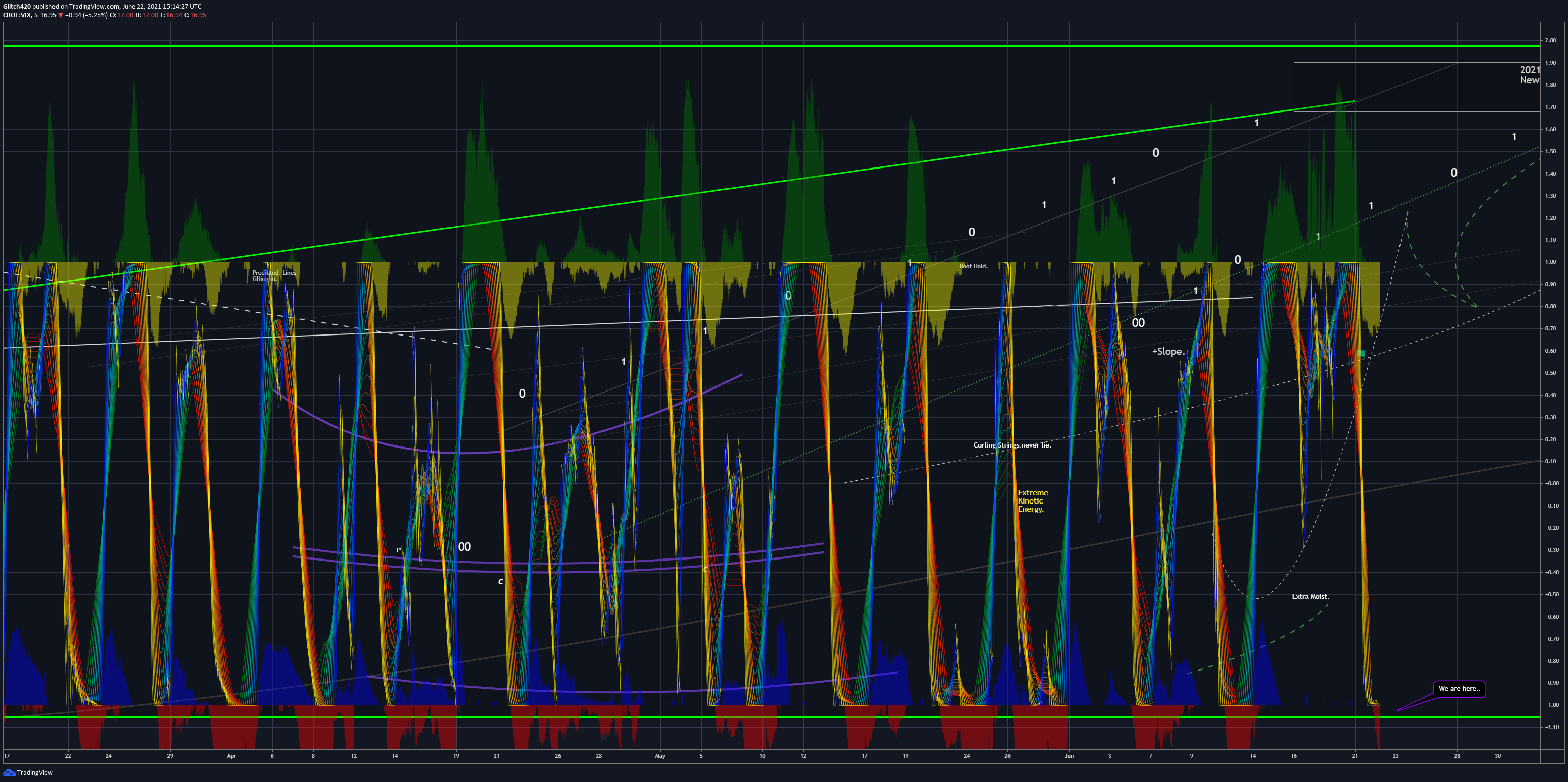The height and width of the screenshot is (782, 1568).
Task: Click the '0.50' value on the price axis
Action: pyautogui.click(x=1550, y=373)
